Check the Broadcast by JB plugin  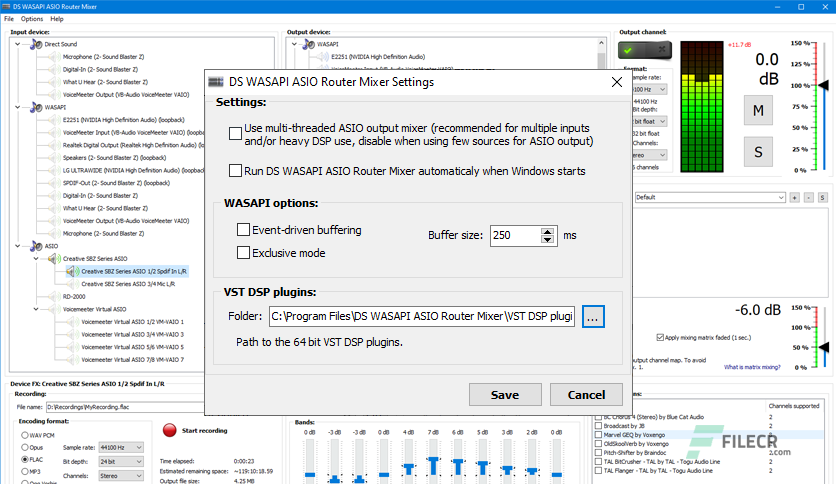(x=598, y=426)
